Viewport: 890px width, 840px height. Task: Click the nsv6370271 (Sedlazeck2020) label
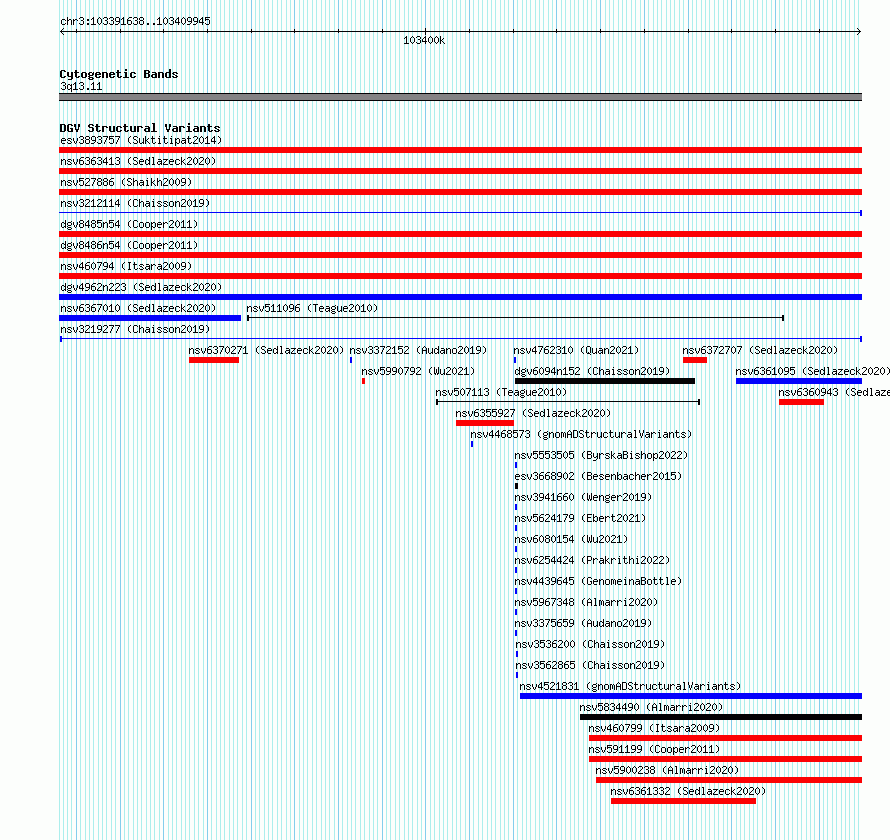coord(266,350)
